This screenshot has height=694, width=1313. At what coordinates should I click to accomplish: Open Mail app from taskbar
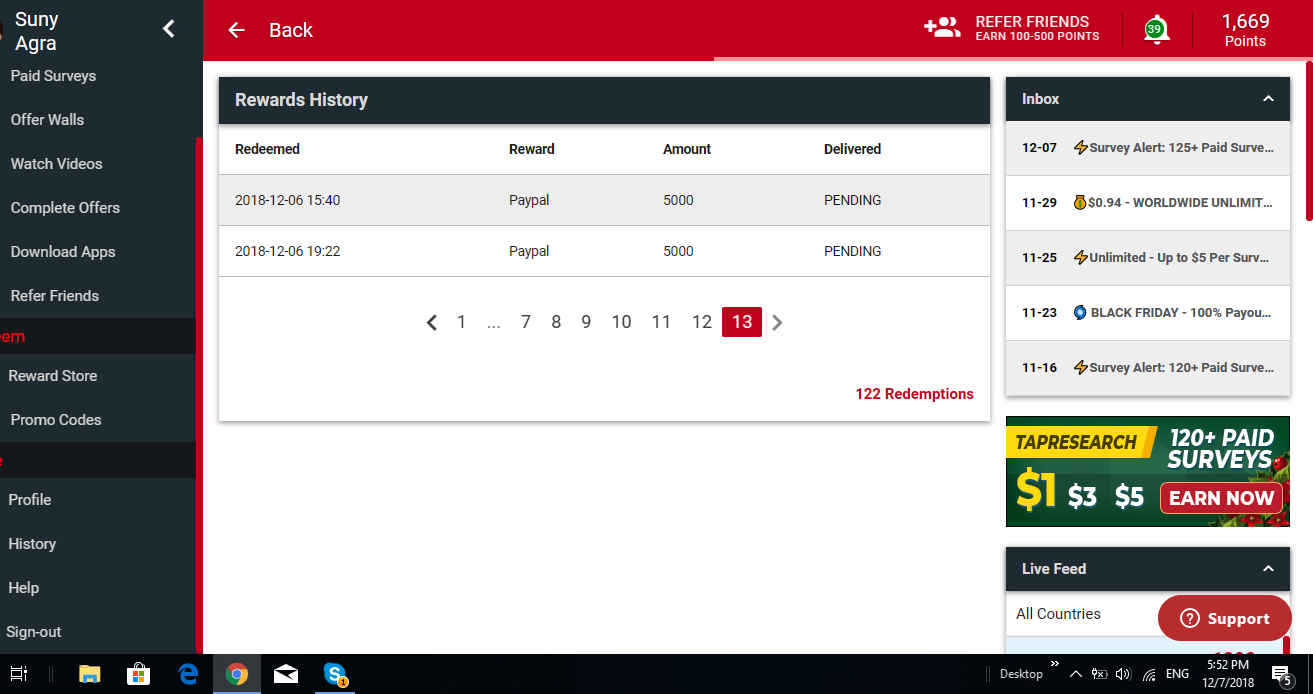[285, 674]
